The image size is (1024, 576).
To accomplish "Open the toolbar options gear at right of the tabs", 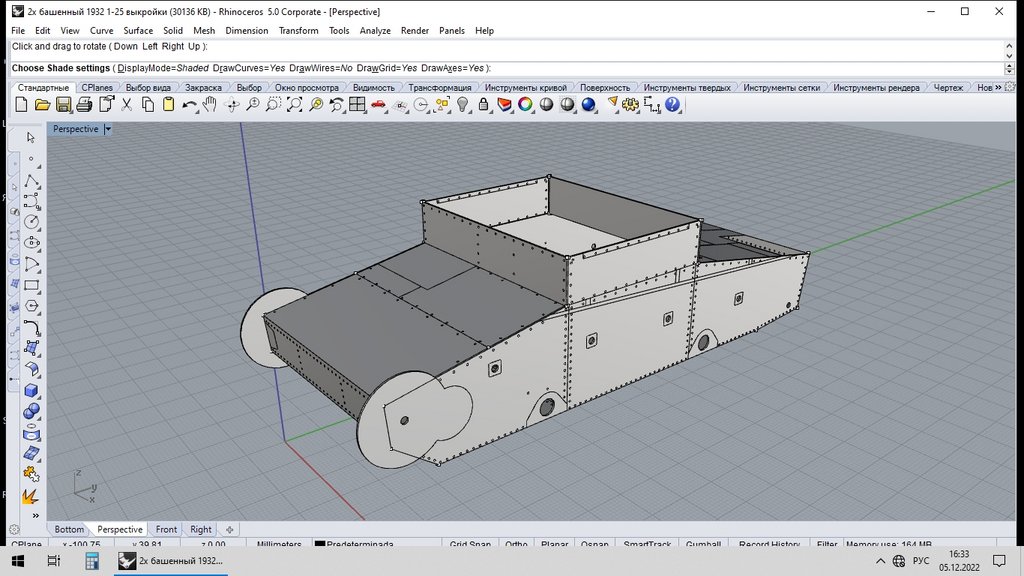I will 1010,87.
